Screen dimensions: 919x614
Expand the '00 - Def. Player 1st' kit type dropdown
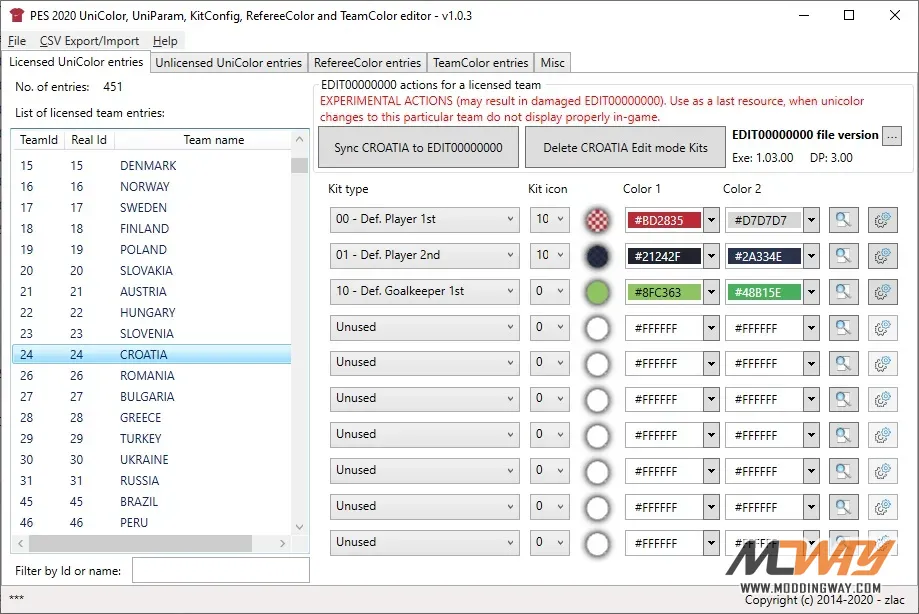[x=425, y=220]
